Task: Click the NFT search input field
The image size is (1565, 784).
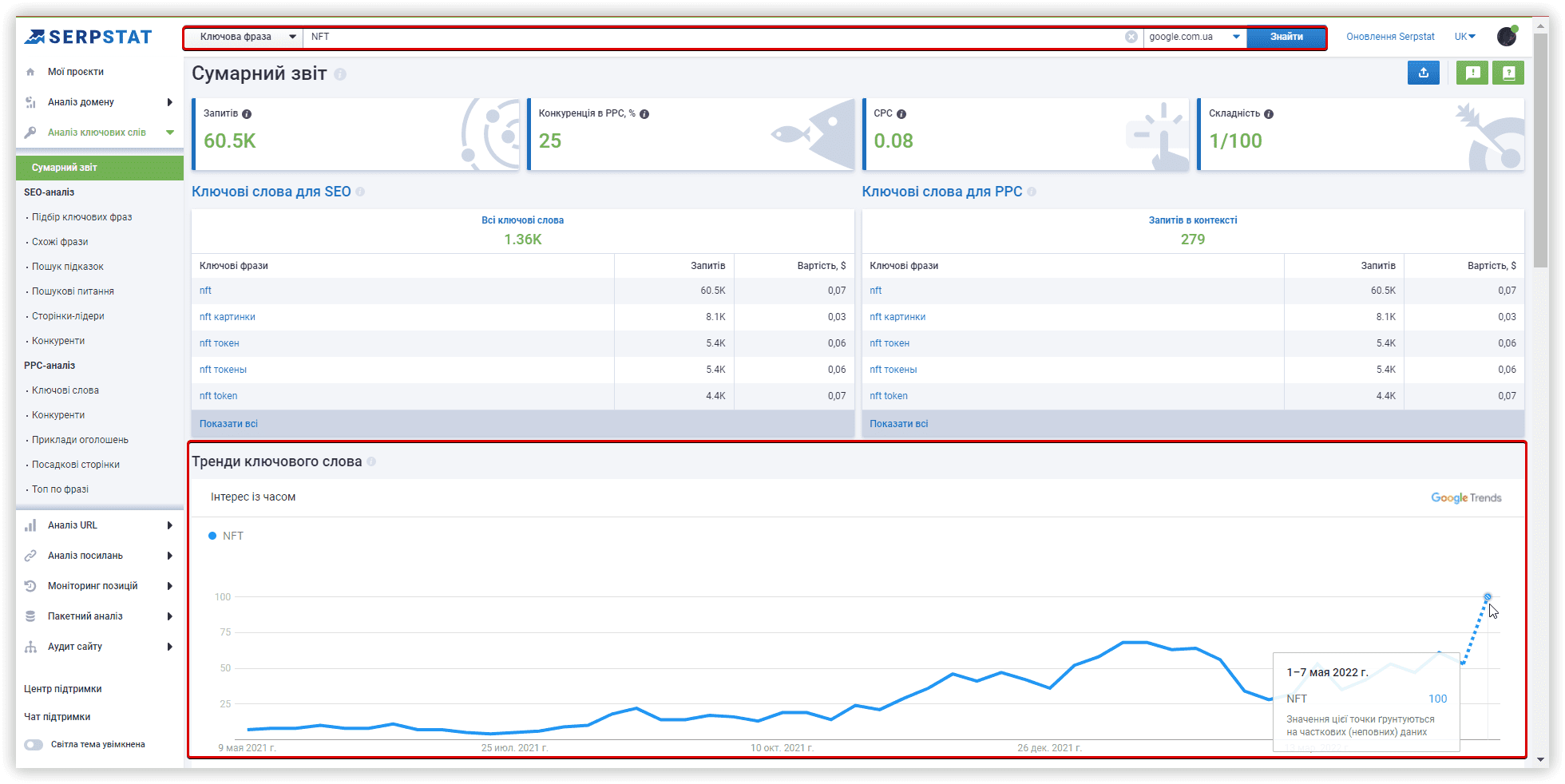Action: [711, 37]
